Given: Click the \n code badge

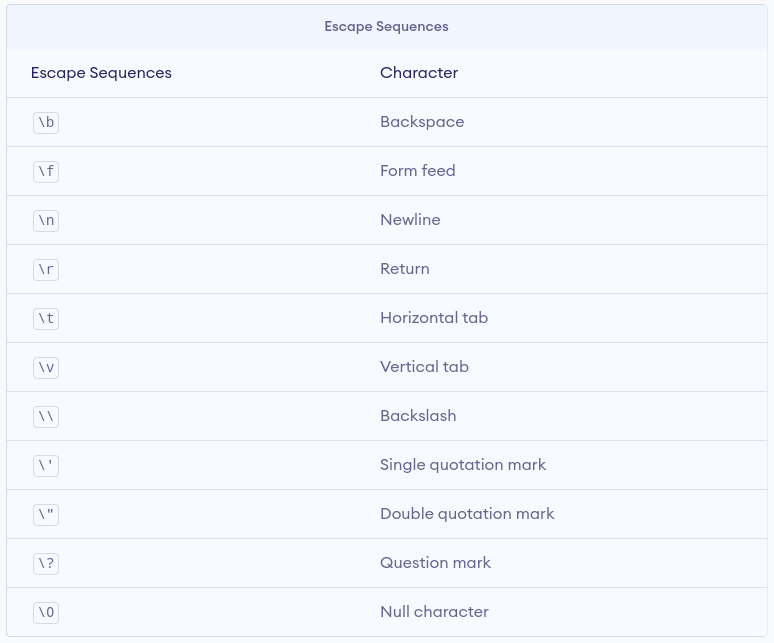Looking at the screenshot, I should 46,221.
